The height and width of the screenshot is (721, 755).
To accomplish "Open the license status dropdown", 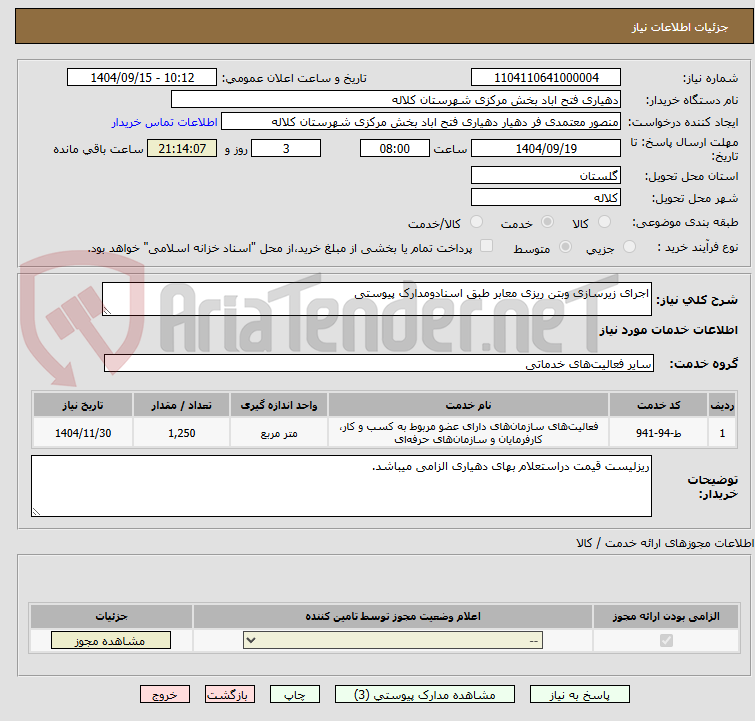I will (393, 641).
